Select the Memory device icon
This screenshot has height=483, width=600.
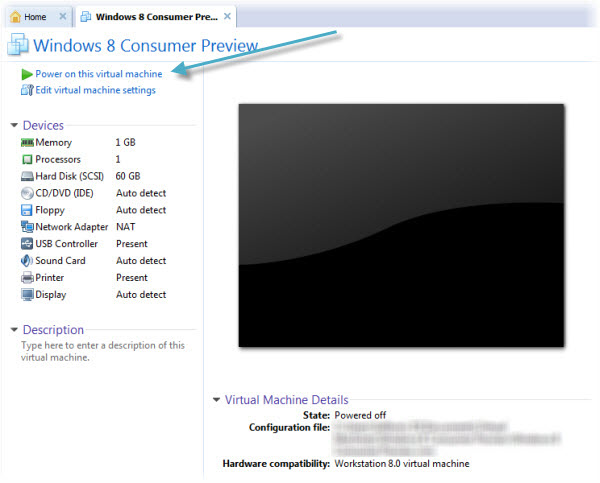(x=27, y=143)
